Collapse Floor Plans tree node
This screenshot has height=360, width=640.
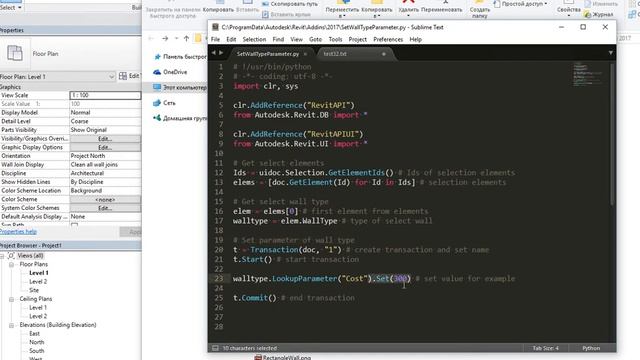click(11, 264)
